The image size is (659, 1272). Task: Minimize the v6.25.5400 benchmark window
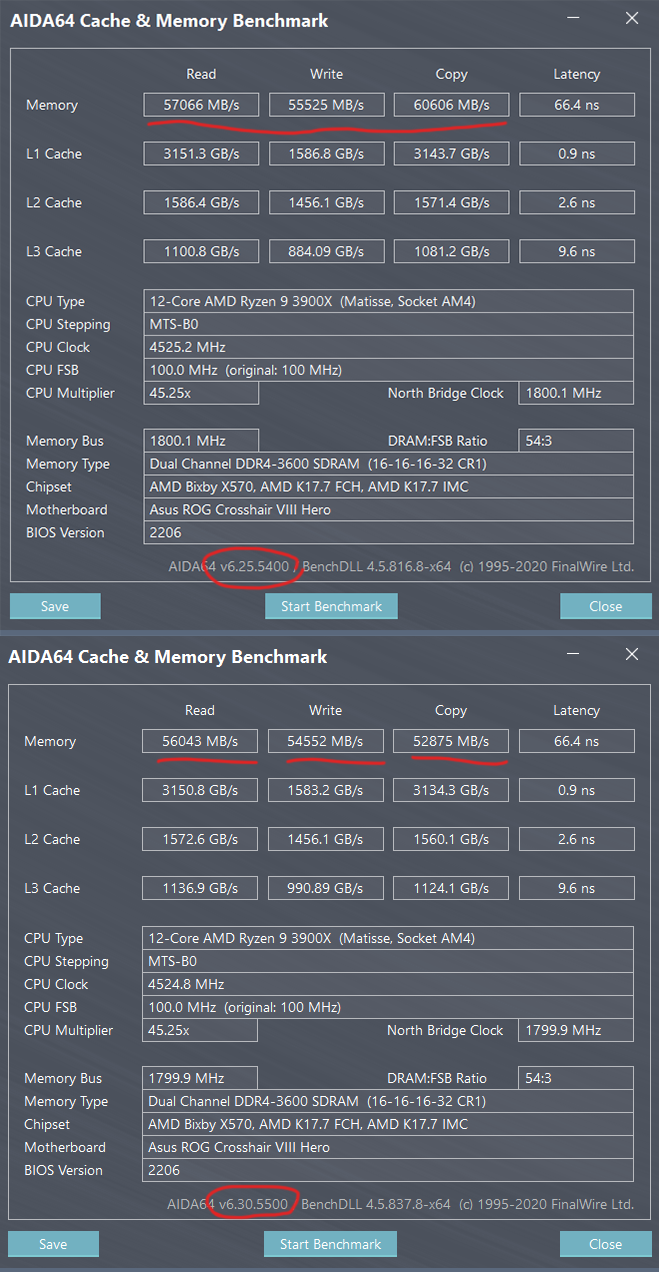tap(572, 18)
